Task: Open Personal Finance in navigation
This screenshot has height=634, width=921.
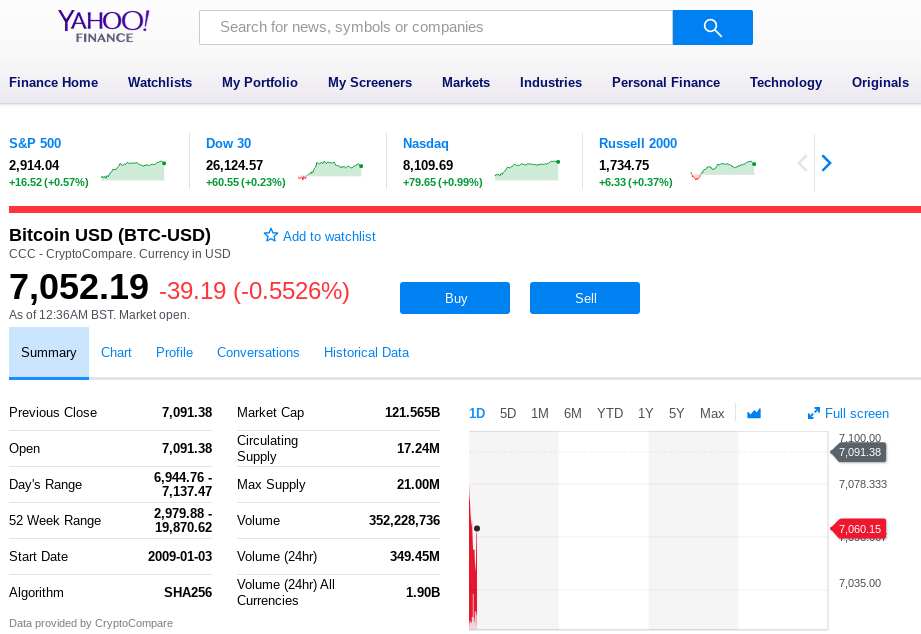Action: tap(666, 82)
